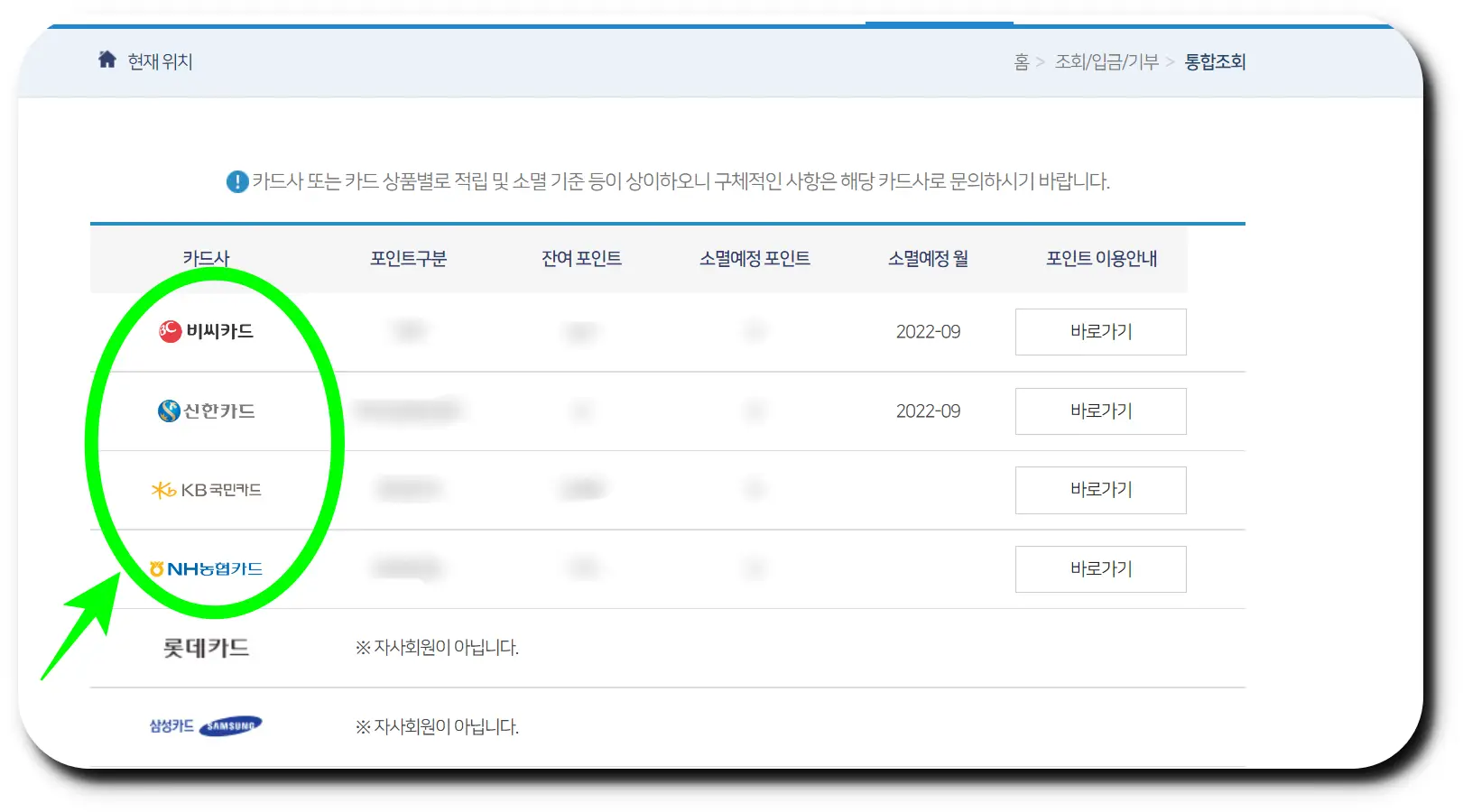Click the 소멸예정 월 column header
1463x812 pixels.
coord(928,258)
